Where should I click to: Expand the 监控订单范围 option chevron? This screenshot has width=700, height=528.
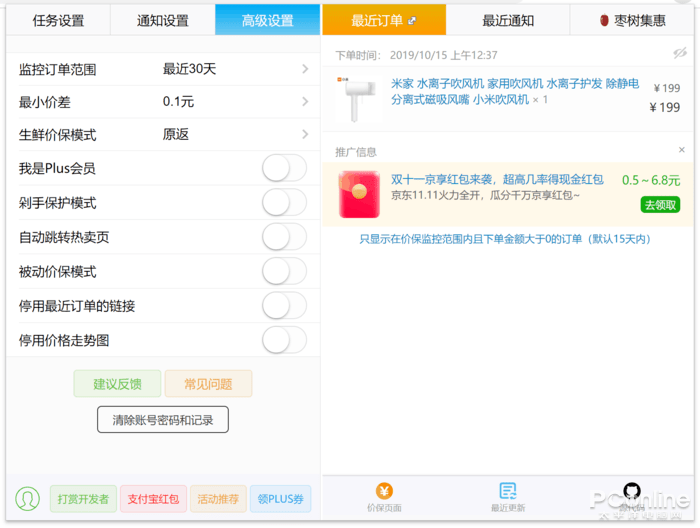(305, 69)
